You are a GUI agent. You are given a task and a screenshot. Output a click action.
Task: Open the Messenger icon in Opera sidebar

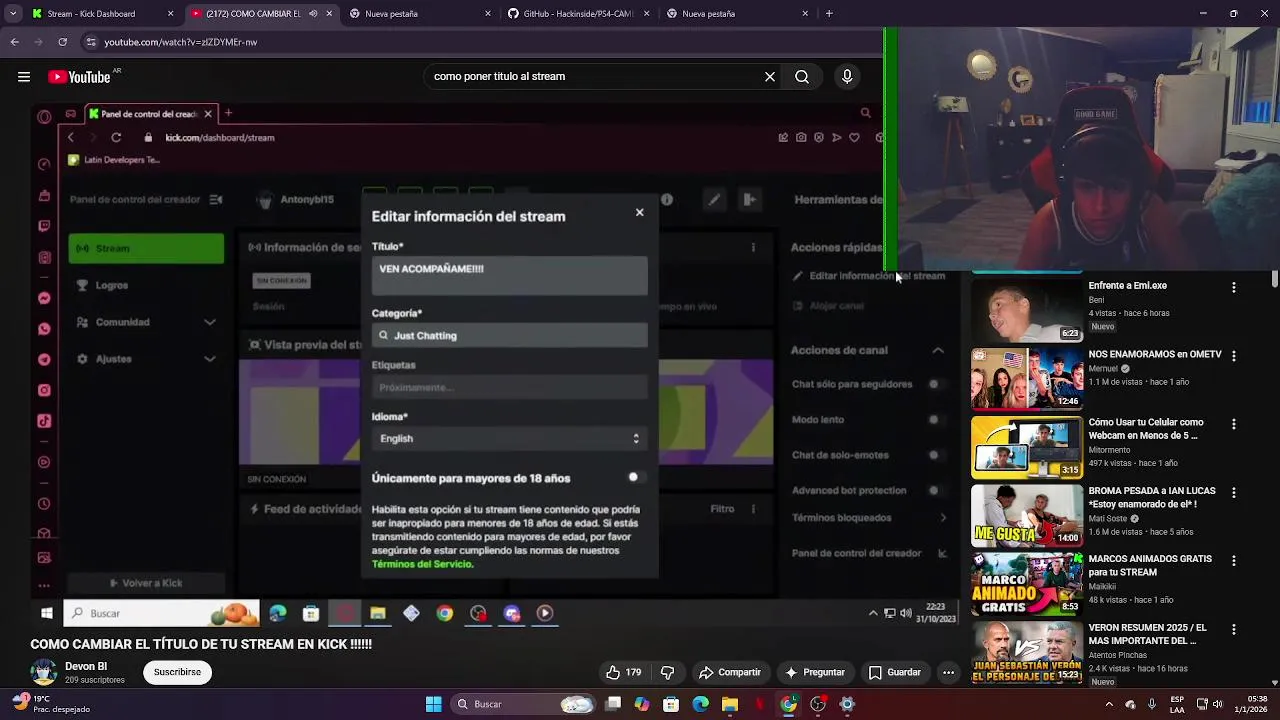pyautogui.click(x=44, y=298)
